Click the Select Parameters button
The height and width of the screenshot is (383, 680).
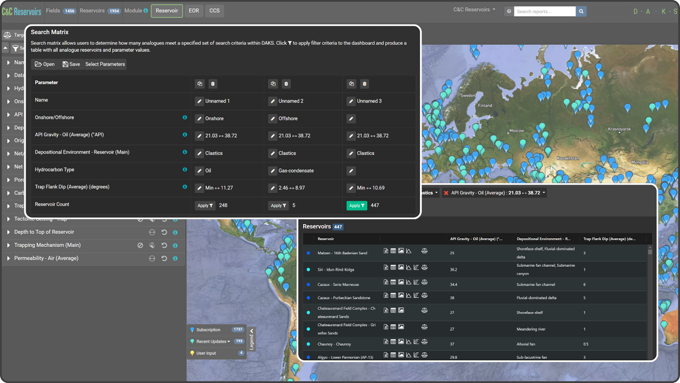(x=105, y=64)
